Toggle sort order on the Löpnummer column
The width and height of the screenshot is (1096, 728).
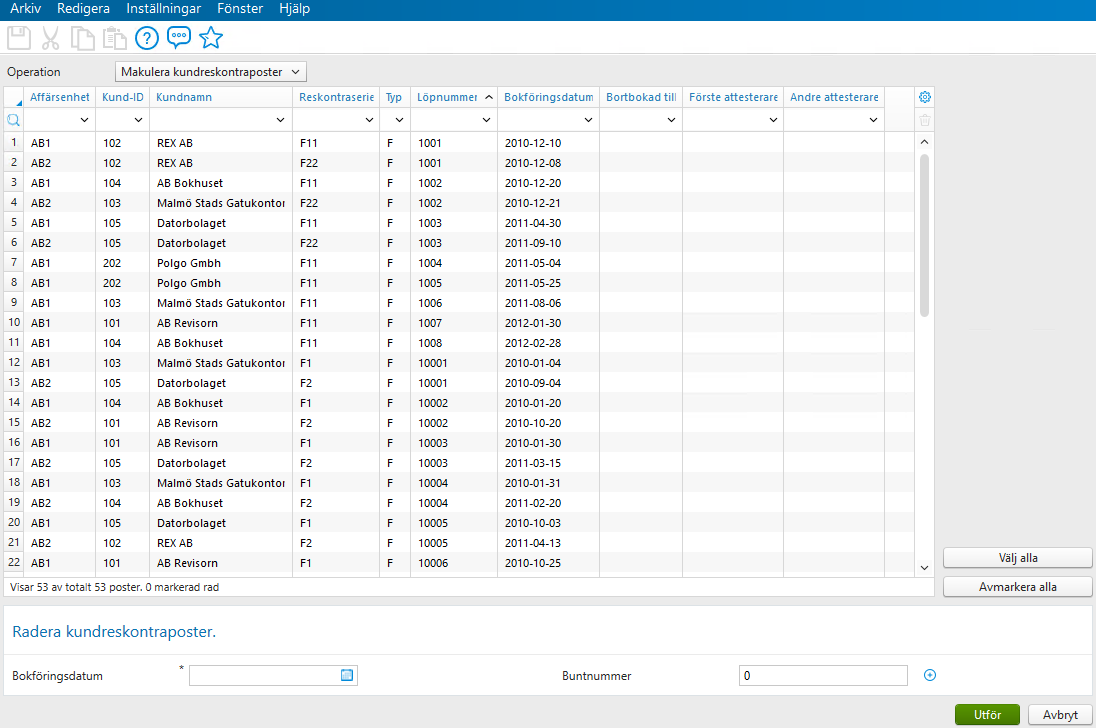pos(454,97)
